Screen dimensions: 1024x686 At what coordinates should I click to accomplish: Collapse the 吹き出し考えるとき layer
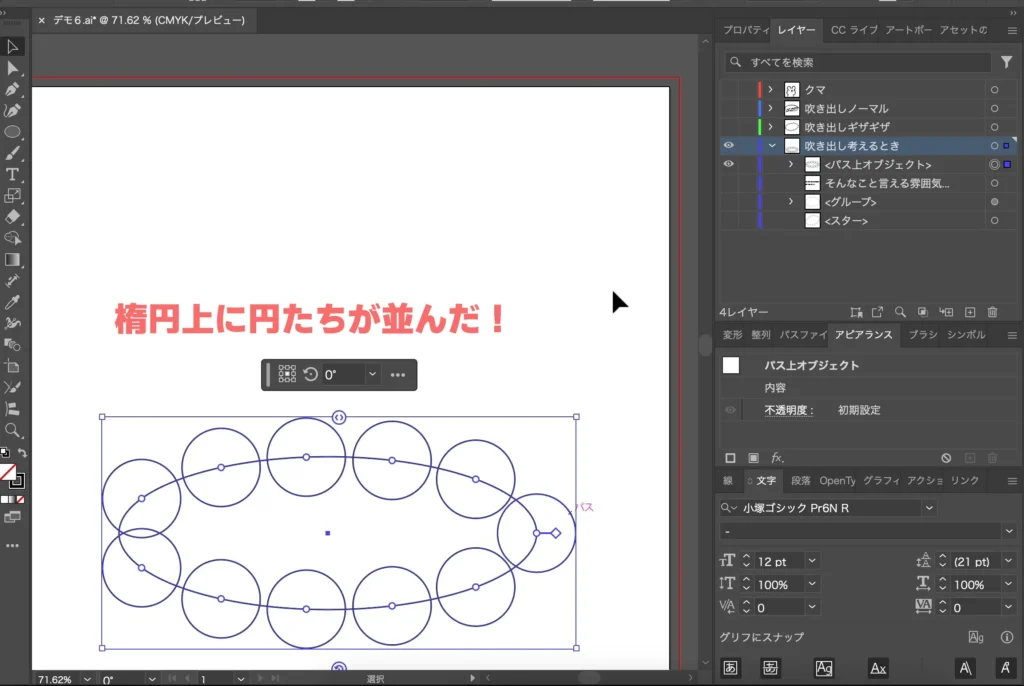772,144
